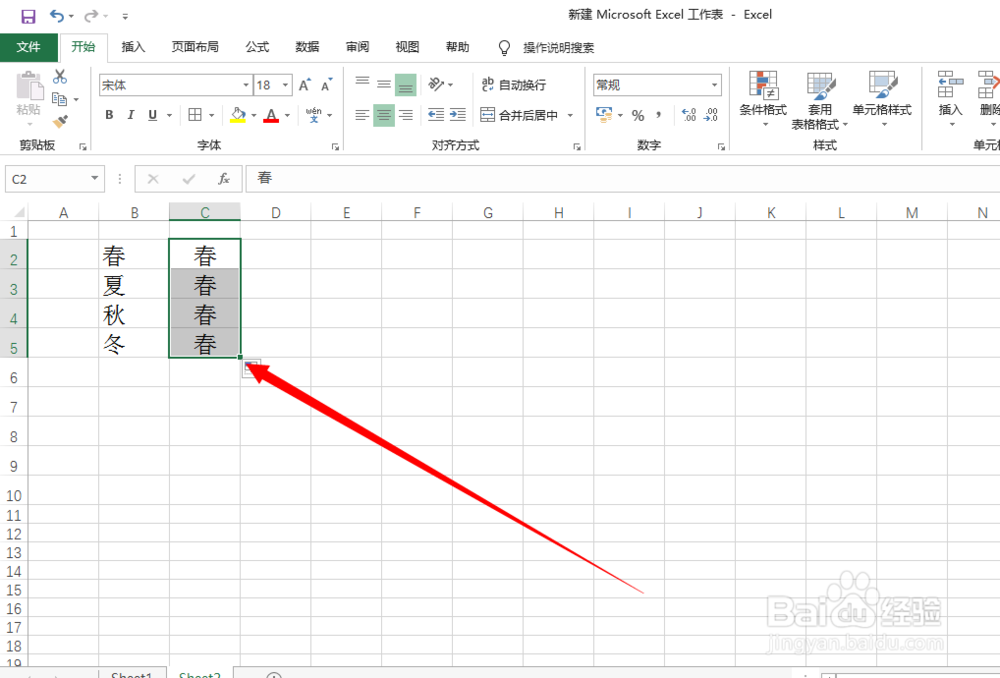Expand the 常规 number format dropdown

(x=714, y=85)
